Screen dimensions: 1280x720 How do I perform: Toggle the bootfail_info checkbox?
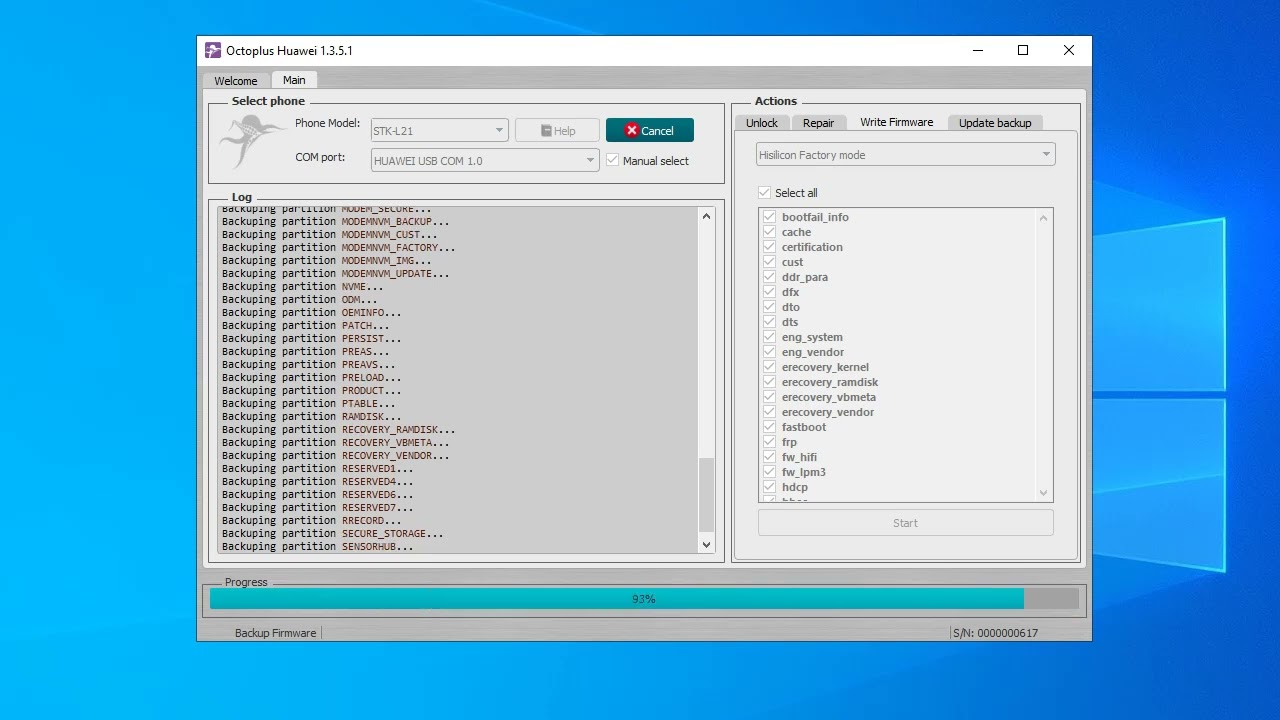769,217
